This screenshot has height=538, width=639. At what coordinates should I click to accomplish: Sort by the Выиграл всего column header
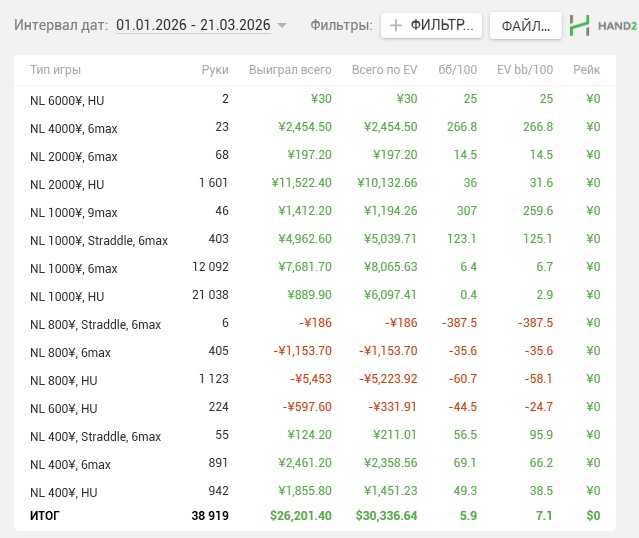(x=288, y=70)
